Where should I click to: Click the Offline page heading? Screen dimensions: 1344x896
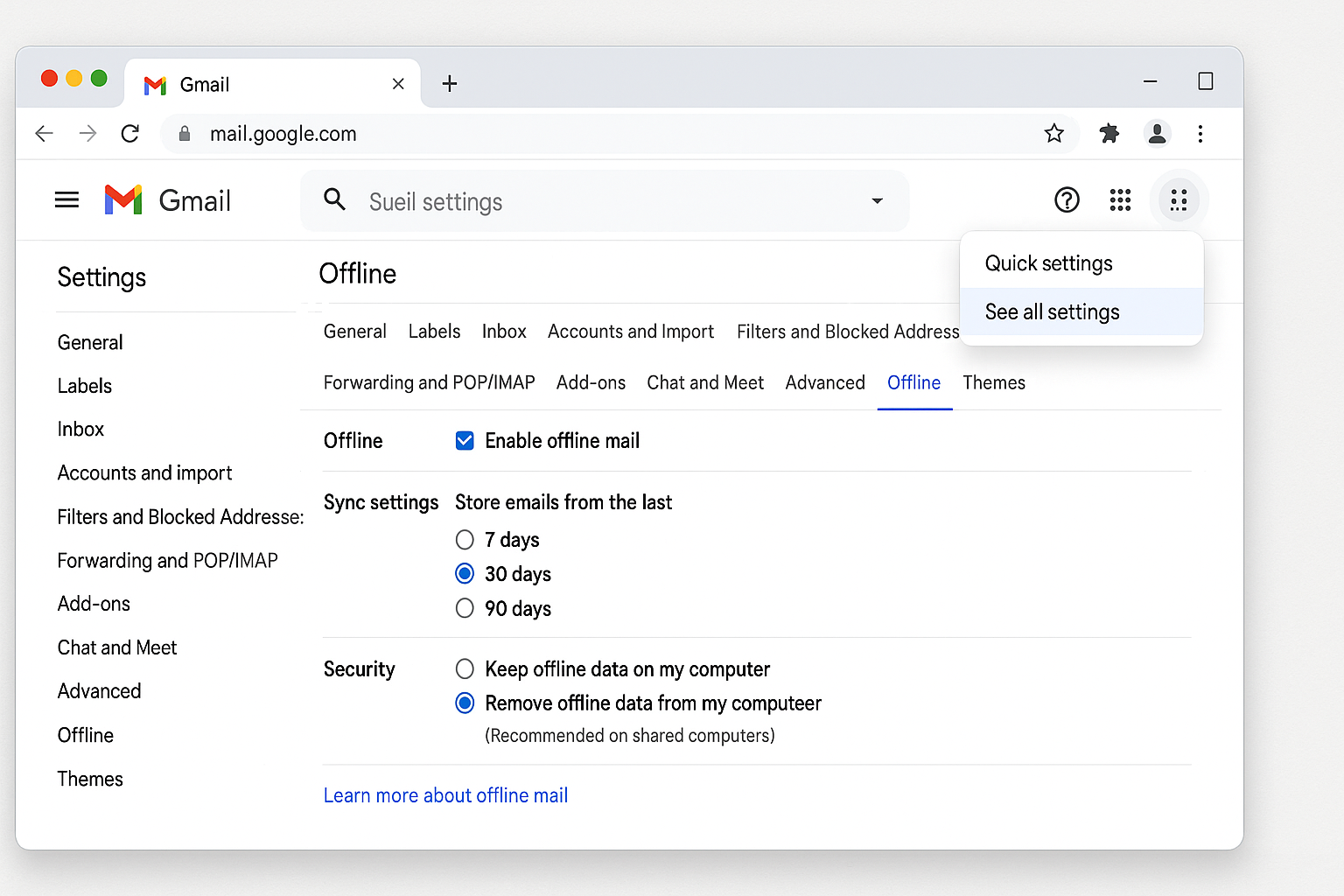point(358,274)
